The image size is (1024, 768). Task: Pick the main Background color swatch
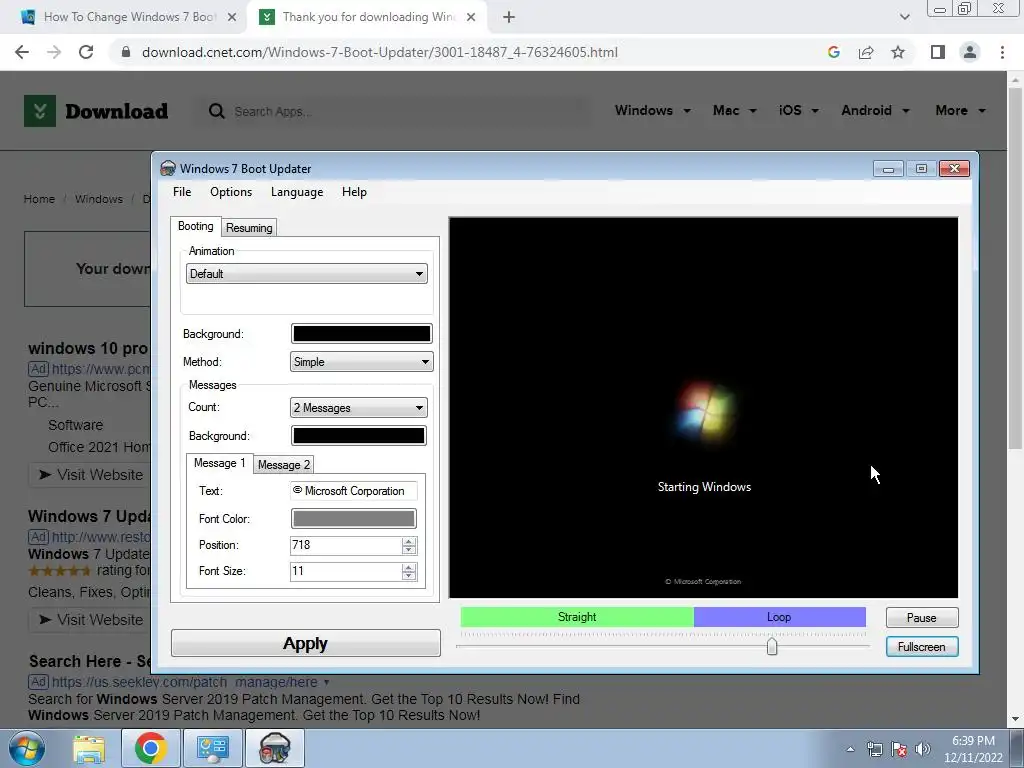[x=362, y=334]
